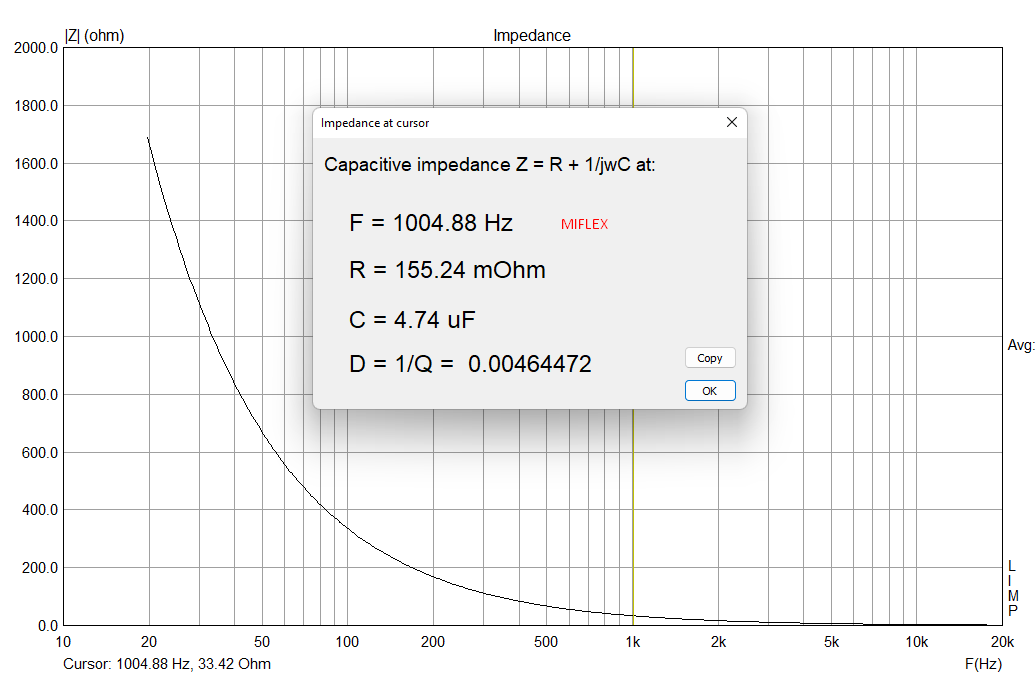Click the 100 frequency axis tick label
Image resolution: width=1036 pixels, height=675 pixels.
347,642
